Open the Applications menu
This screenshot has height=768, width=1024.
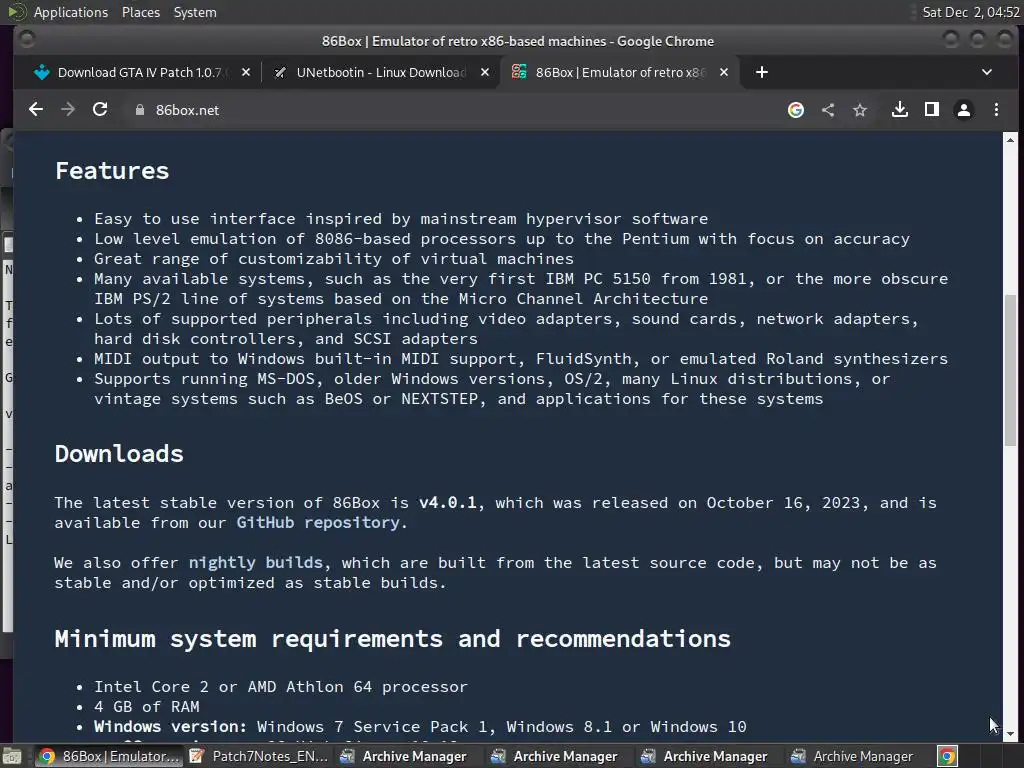point(71,12)
